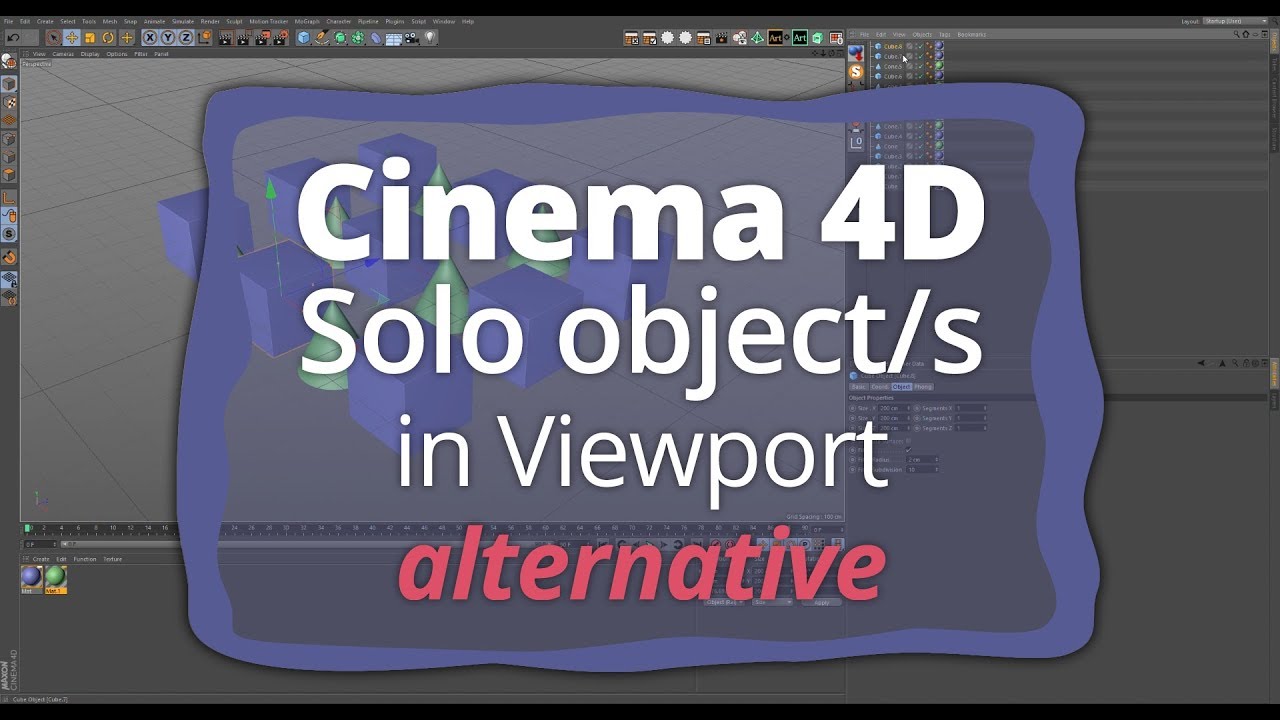
Task: Add a Light object
Action: point(430,37)
